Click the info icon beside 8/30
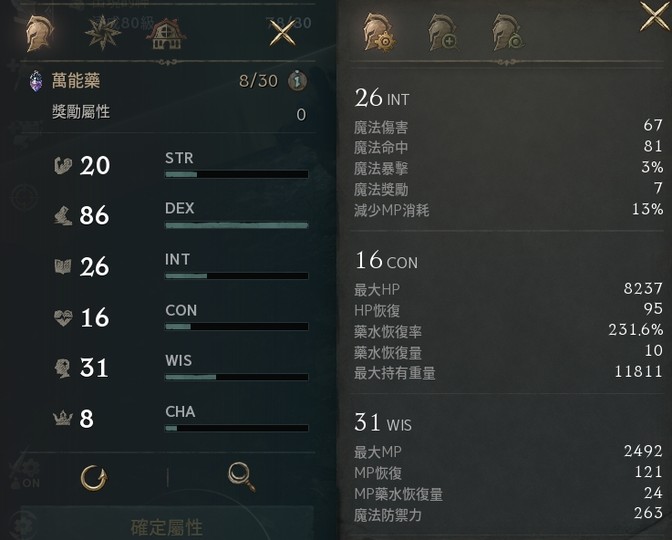The image size is (672, 540). pyautogui.click(x=296, y=82)
